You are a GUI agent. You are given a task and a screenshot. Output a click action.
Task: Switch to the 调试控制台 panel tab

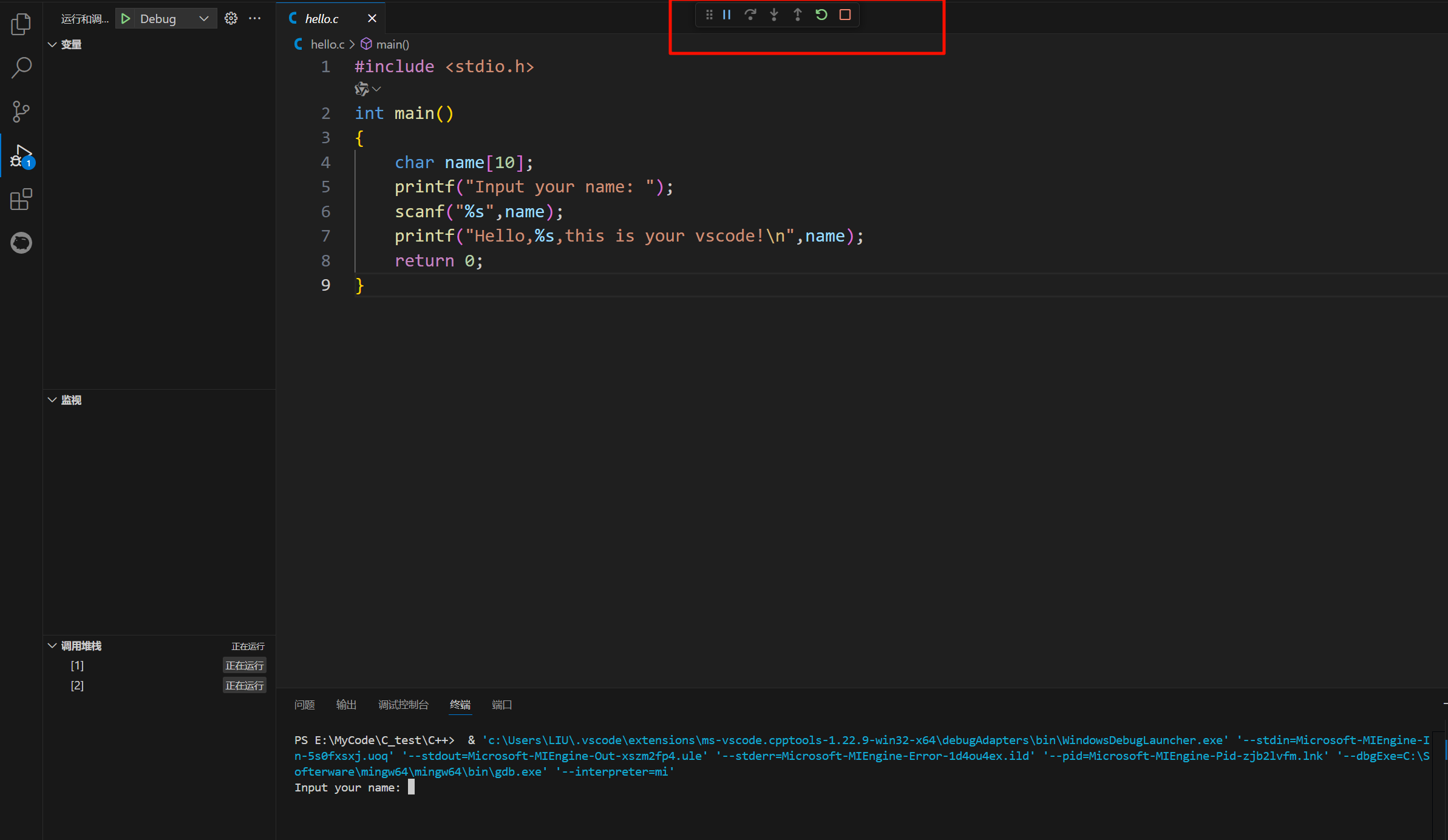pyautogui.click(x=403, y=705)
